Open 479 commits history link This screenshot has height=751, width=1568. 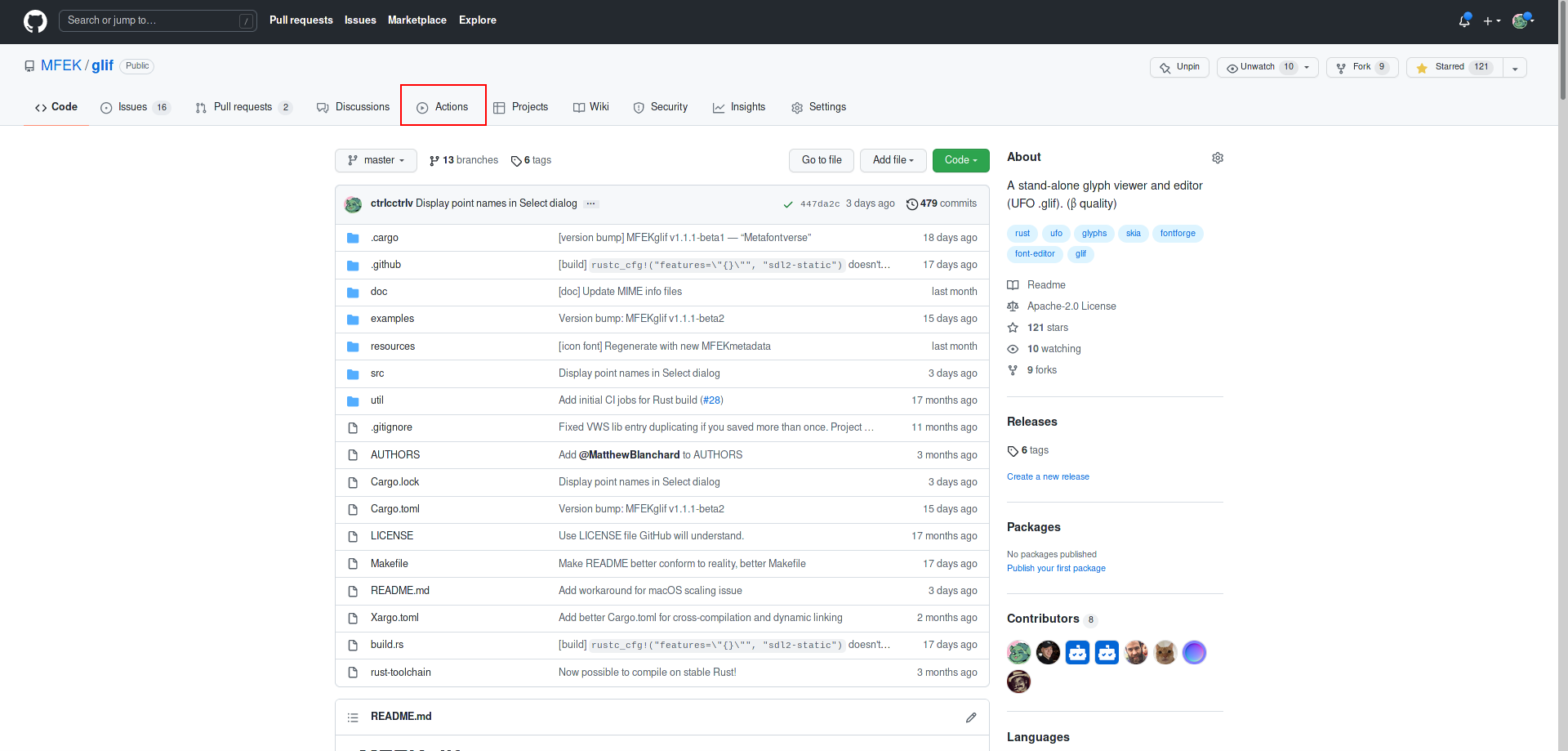pos(942,203)
